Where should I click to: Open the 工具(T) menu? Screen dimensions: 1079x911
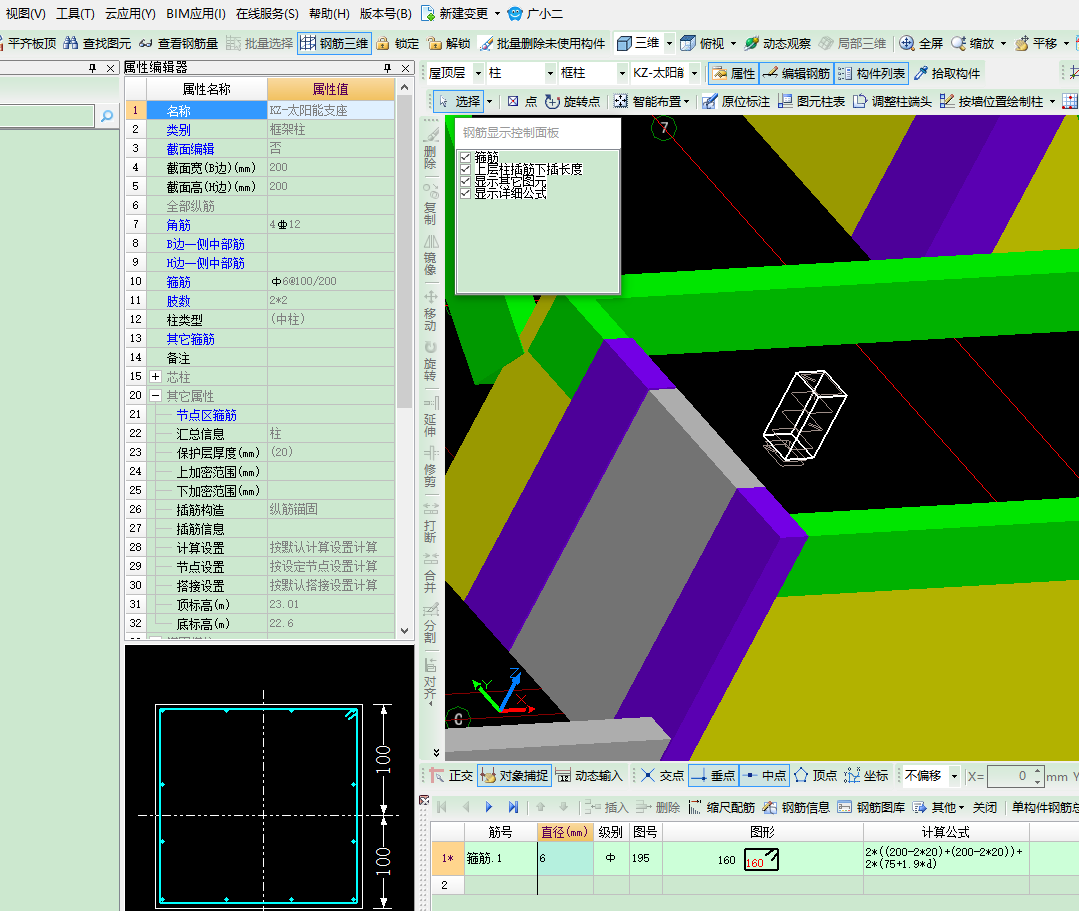click(75, 14)
